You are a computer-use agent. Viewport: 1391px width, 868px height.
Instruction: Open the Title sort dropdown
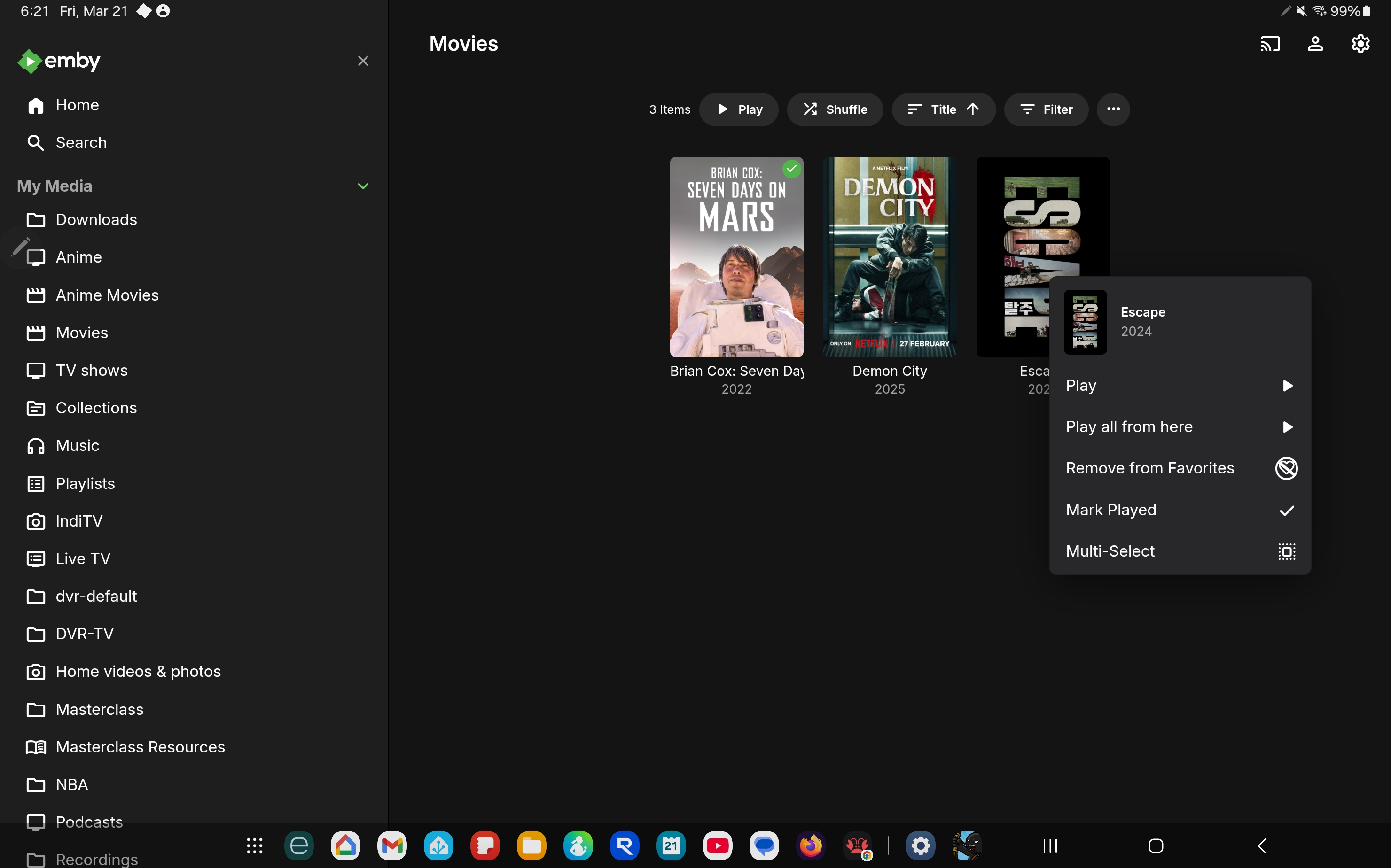click(943, 109)
